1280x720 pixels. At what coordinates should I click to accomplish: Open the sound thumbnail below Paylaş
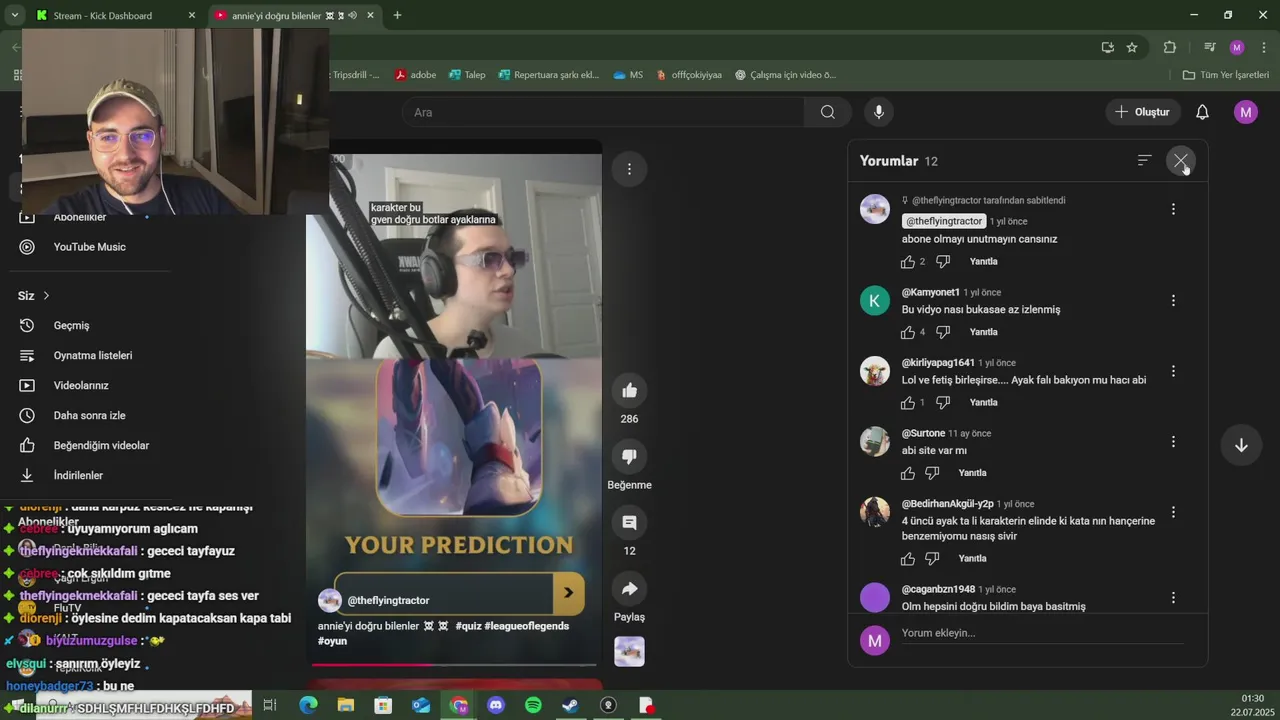click(x=629, y=651)
